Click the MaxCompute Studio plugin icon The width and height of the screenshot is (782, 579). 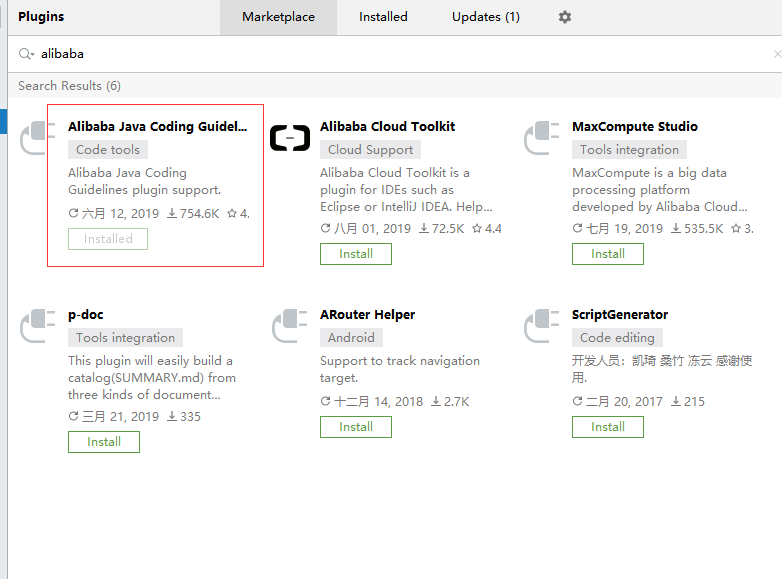(x=542, y=138)
